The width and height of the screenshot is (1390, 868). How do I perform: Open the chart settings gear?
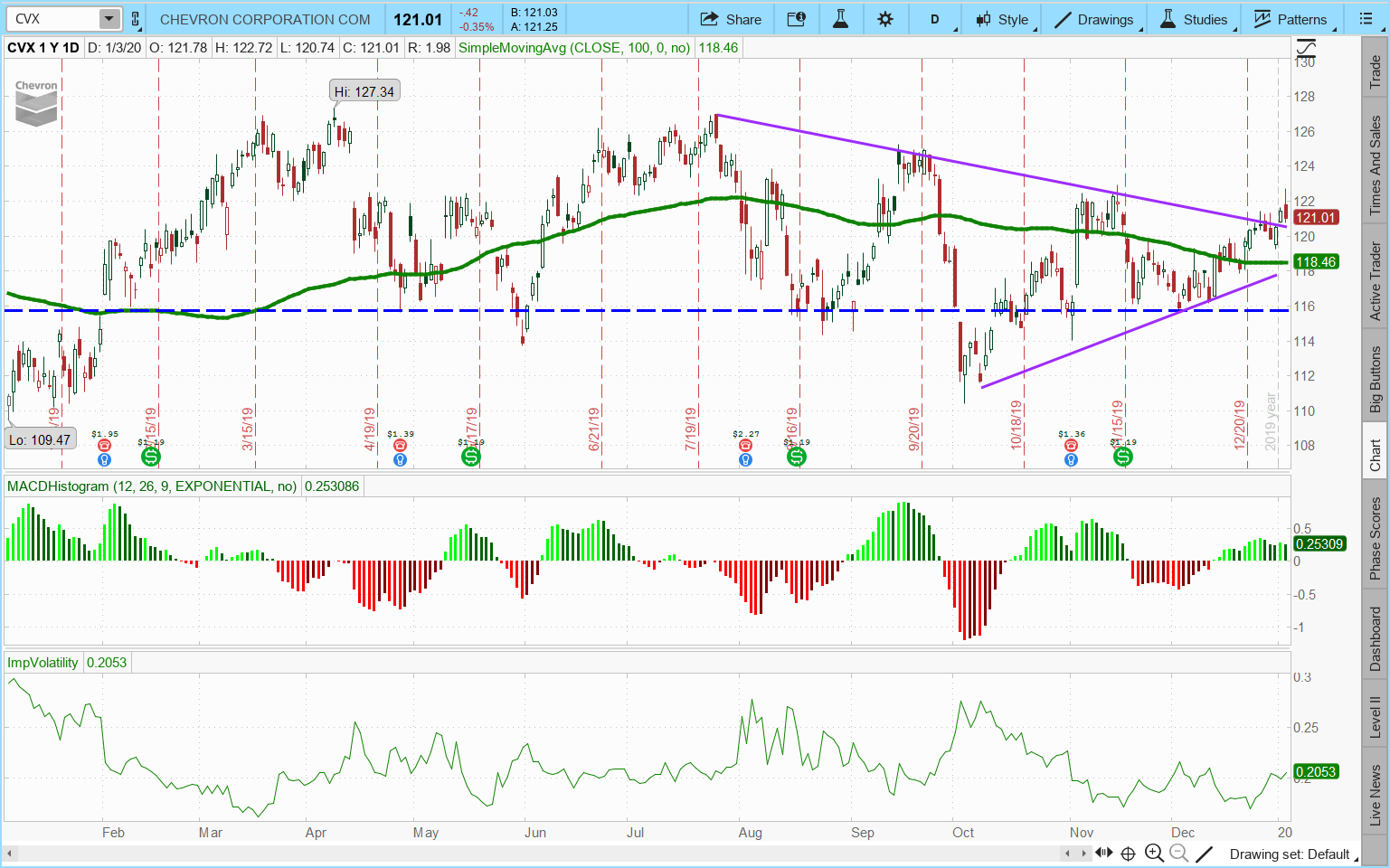click(885, 19)
